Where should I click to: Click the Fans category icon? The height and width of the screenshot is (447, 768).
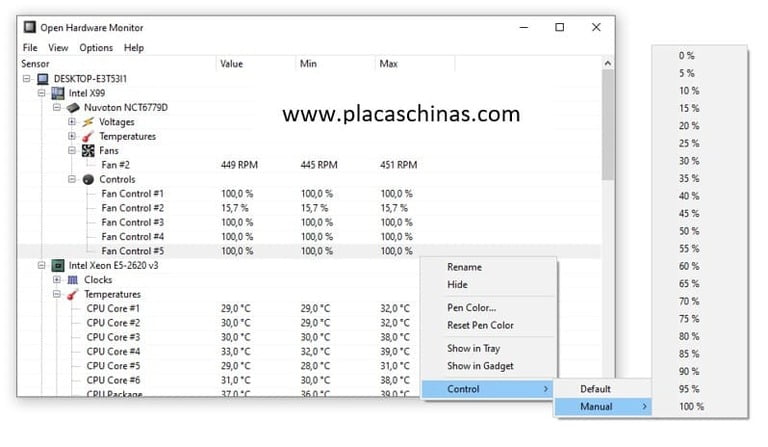click(88, 151)
